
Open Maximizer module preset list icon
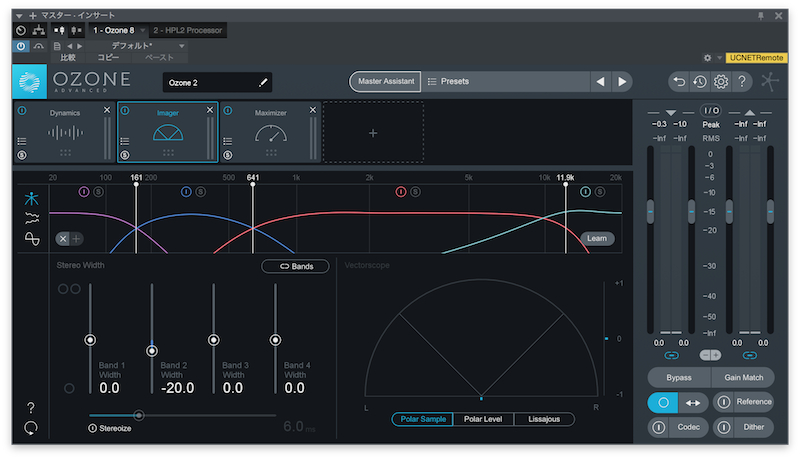point(228,141)
